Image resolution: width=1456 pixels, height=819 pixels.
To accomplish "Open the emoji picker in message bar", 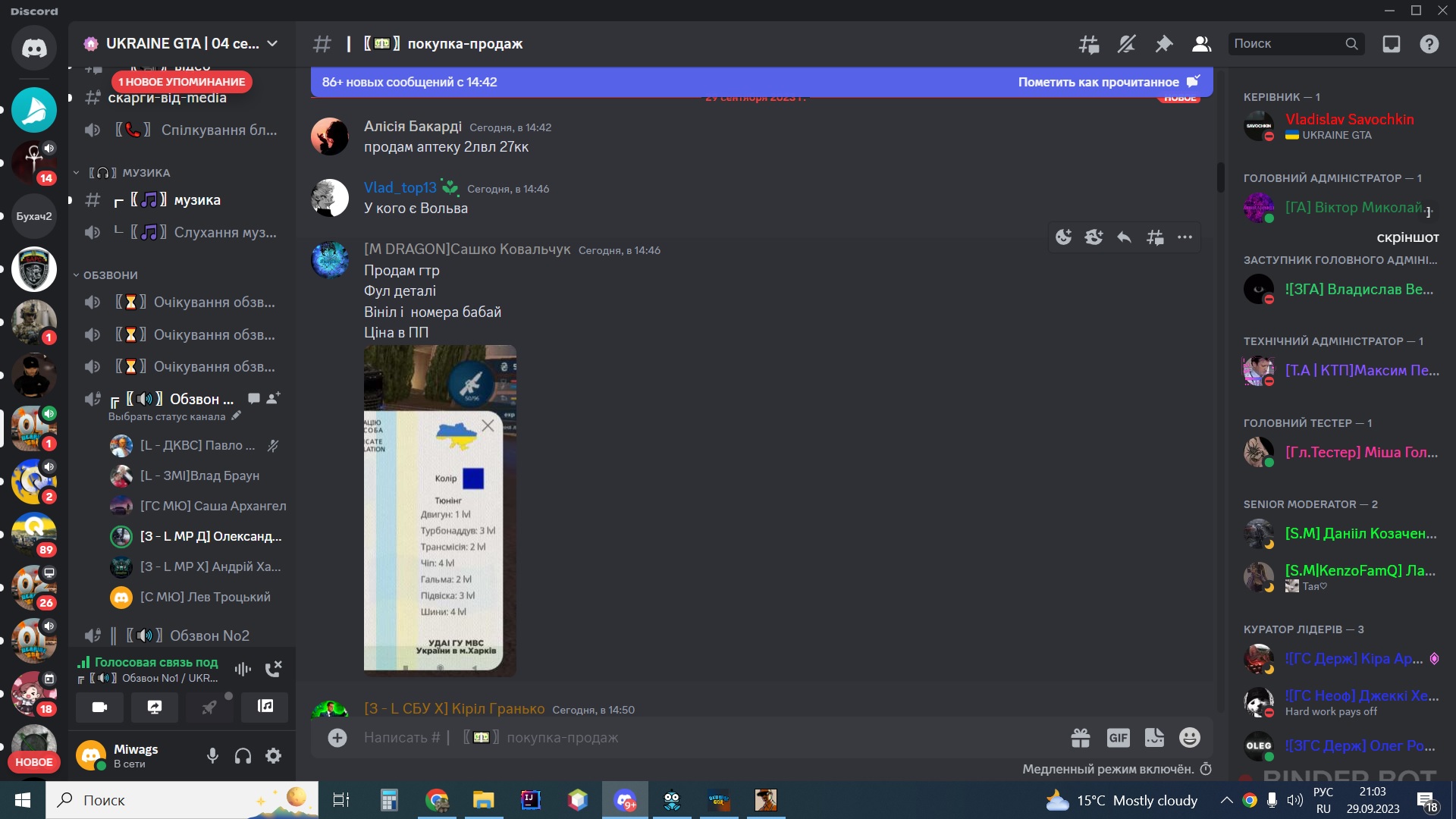I will (x=1190, y=737).
